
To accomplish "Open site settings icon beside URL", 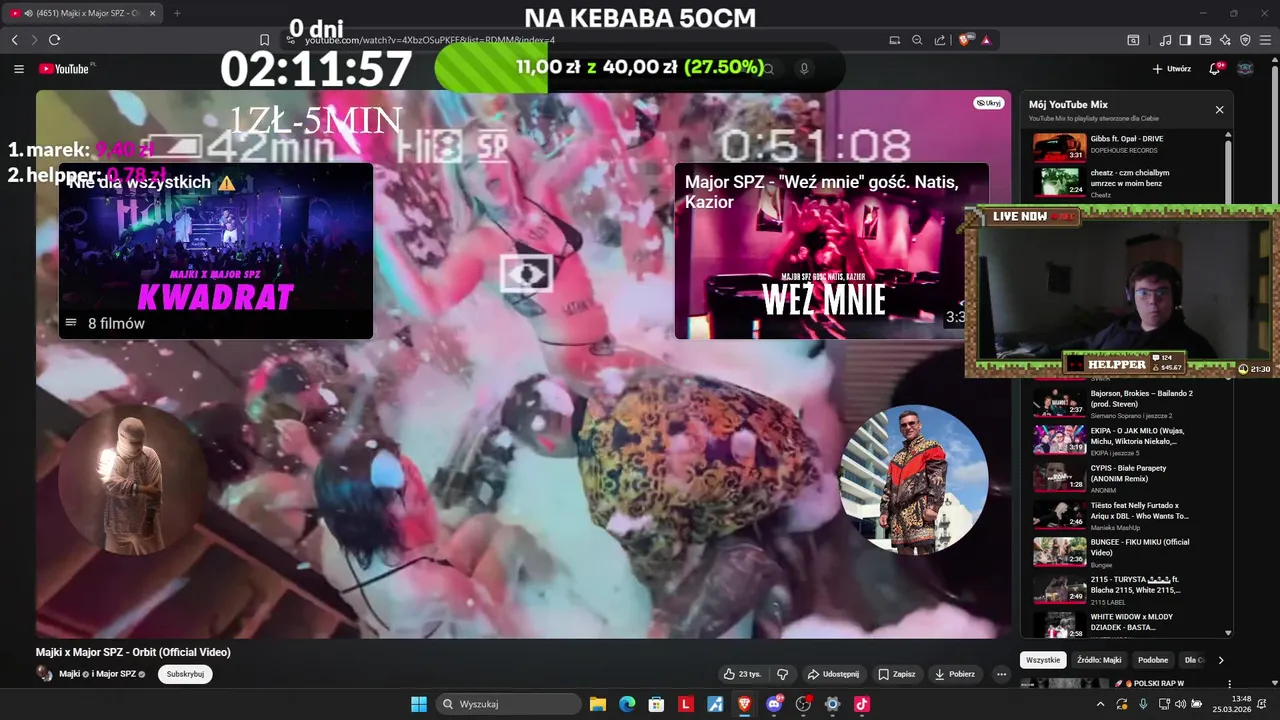I will click(x=290, y=40).
